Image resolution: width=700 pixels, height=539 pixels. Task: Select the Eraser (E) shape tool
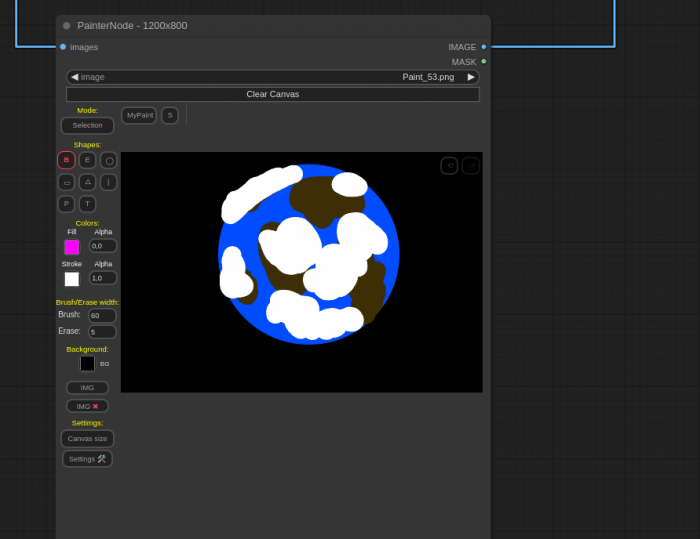(x=87, y=160)
